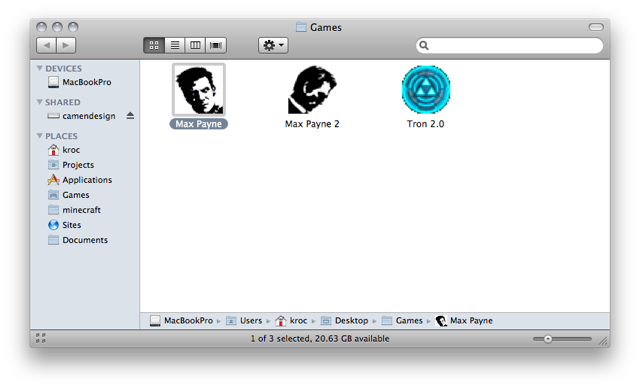640x389 pixels.
Task: Open the Projects folder icon in sidebar
Action: click(53, 165)
